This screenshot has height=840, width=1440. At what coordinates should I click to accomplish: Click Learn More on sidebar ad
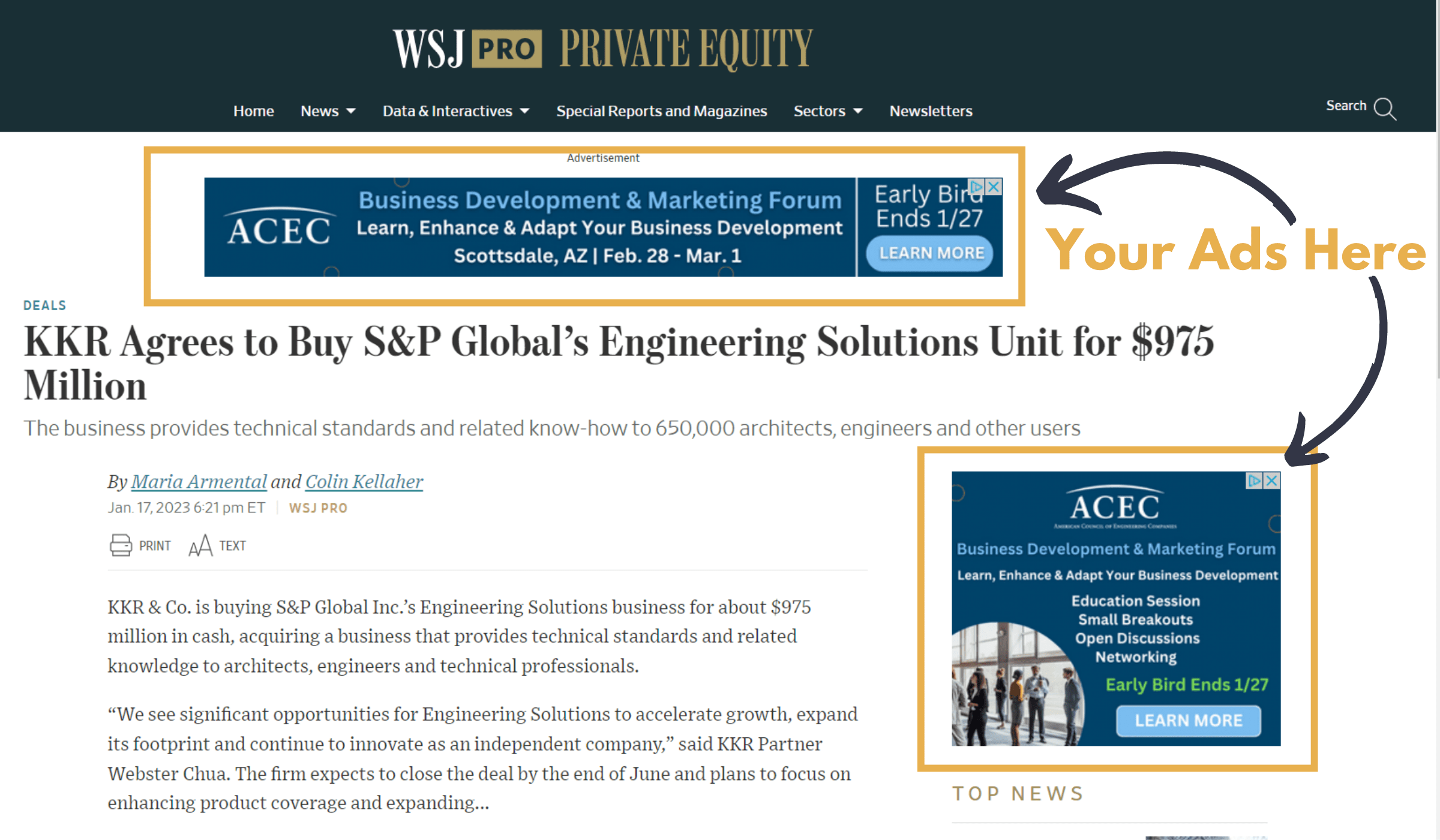tap(1188, 720)
